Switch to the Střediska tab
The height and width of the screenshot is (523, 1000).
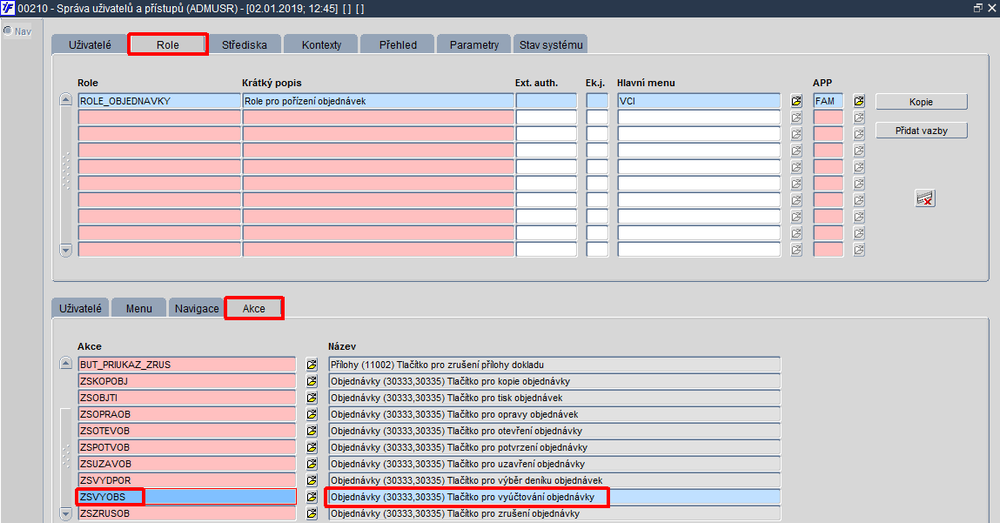[244, 45]
